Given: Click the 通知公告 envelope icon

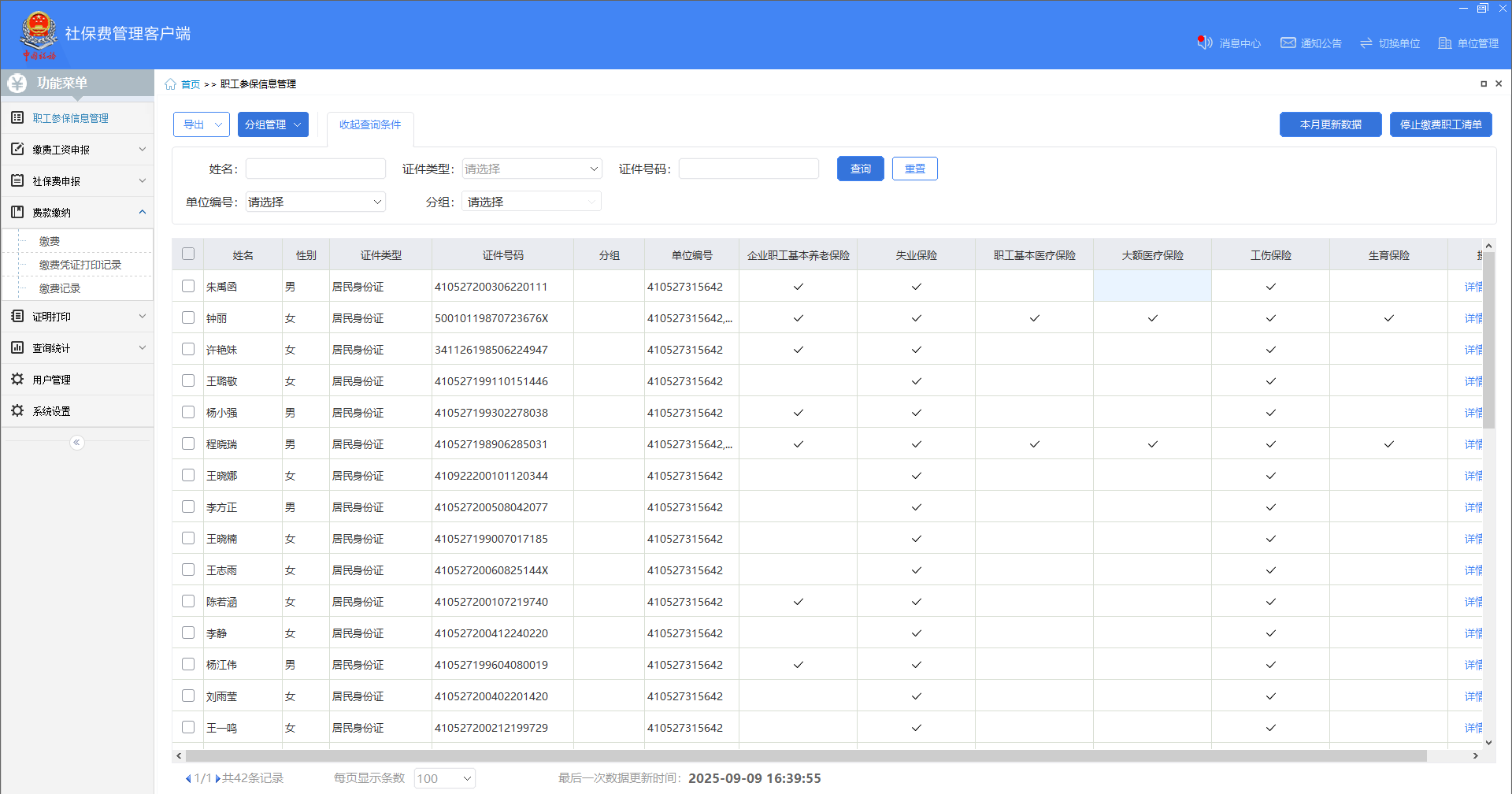Looking at the screenshot, I should (x=1288, y=43).
